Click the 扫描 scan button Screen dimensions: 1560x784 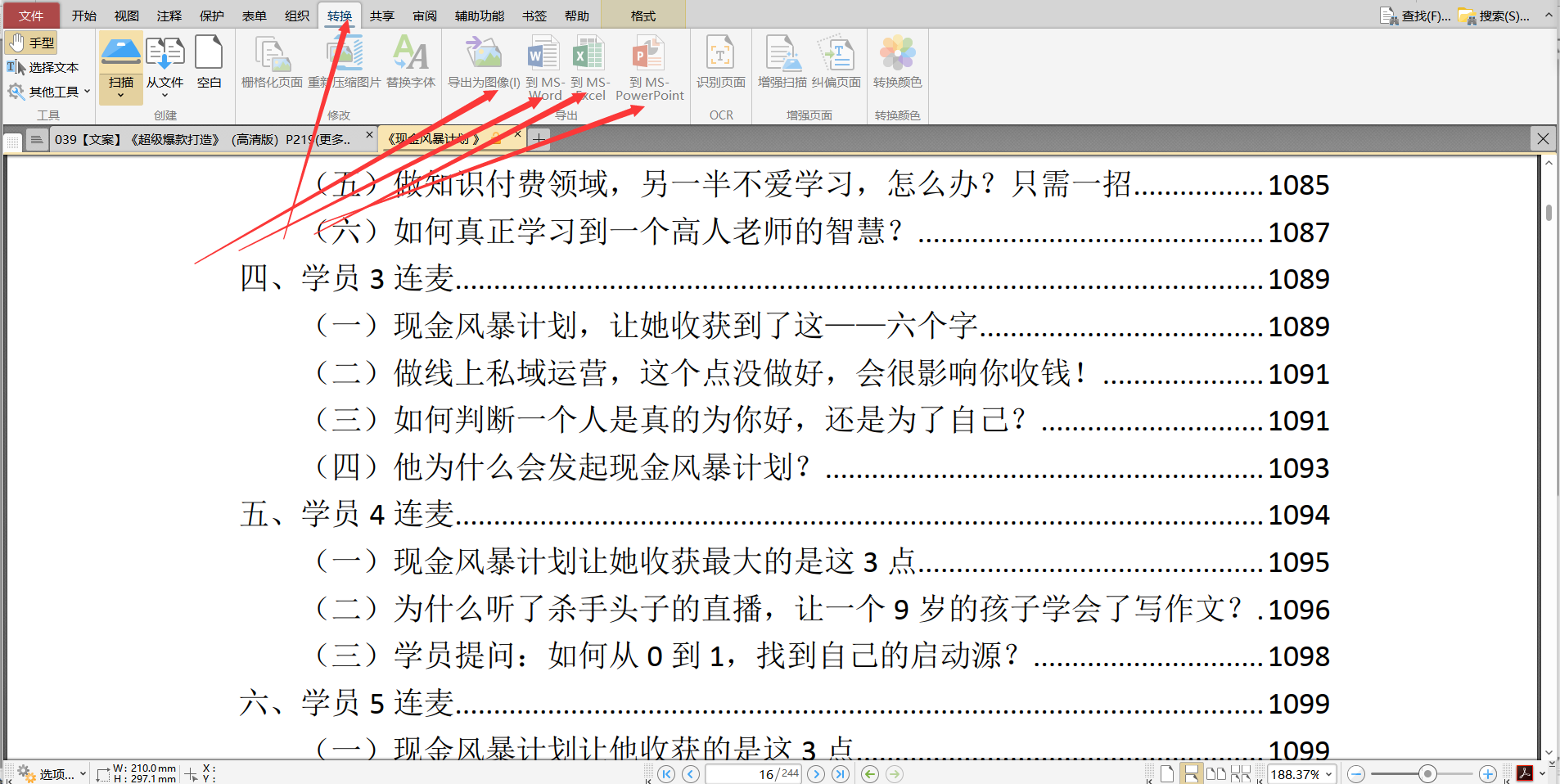[x=121, y=69]
